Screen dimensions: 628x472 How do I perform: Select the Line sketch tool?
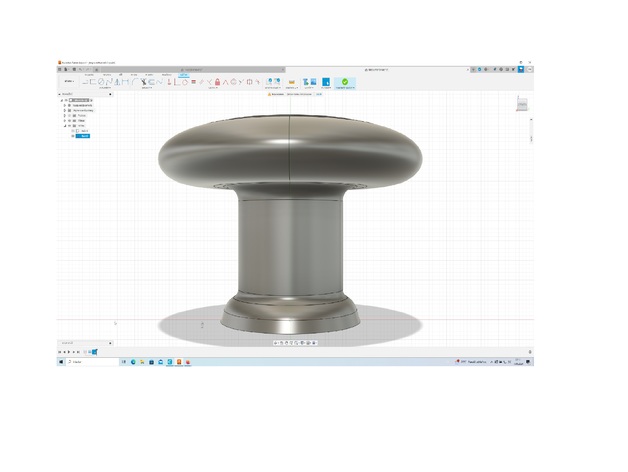point(86,82)
